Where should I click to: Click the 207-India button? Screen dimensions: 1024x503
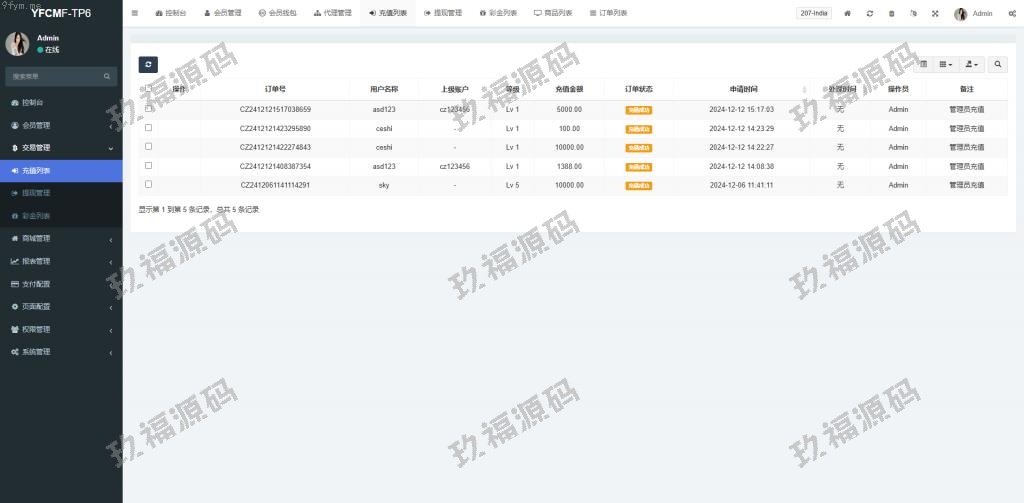[814, 14]
